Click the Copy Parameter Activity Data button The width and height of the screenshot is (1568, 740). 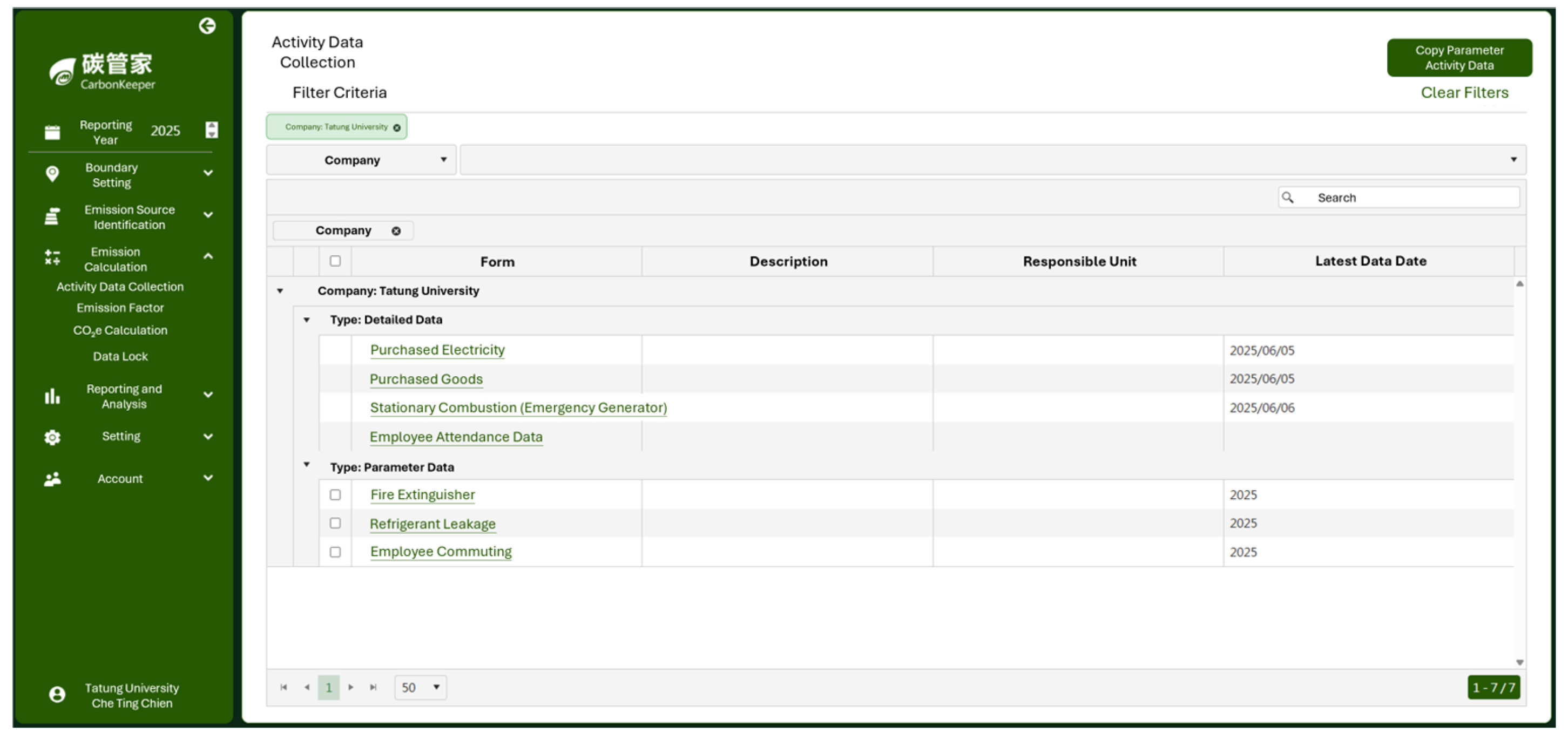click(x=1458, y=58)
